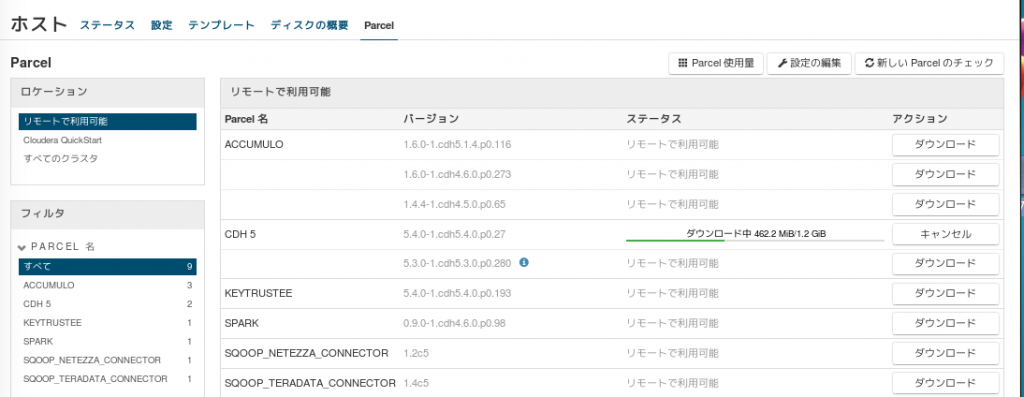The image size is (1024, 397).
Task: Click version text 1.4c5
Action: tap(416, 382)
